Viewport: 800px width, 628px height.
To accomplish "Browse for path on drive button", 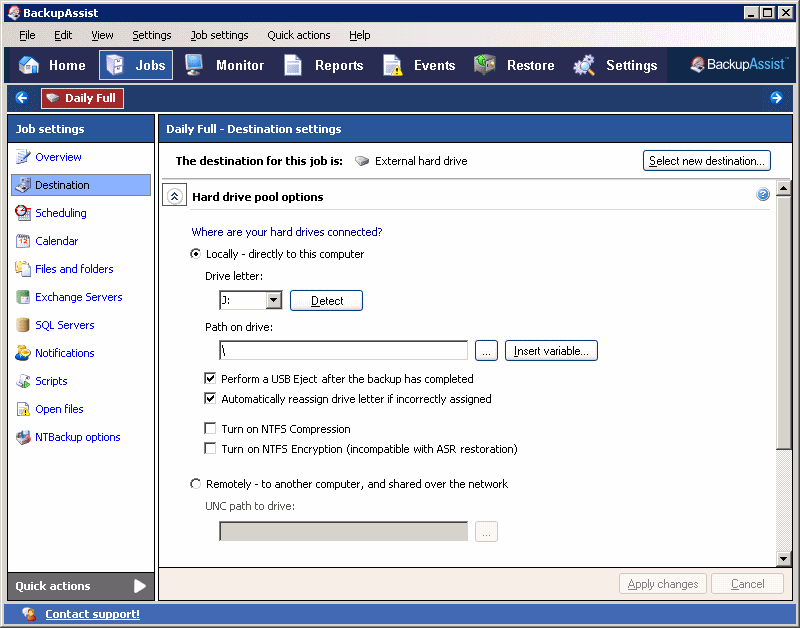I will pyautogui.click(x=486, y=351).
